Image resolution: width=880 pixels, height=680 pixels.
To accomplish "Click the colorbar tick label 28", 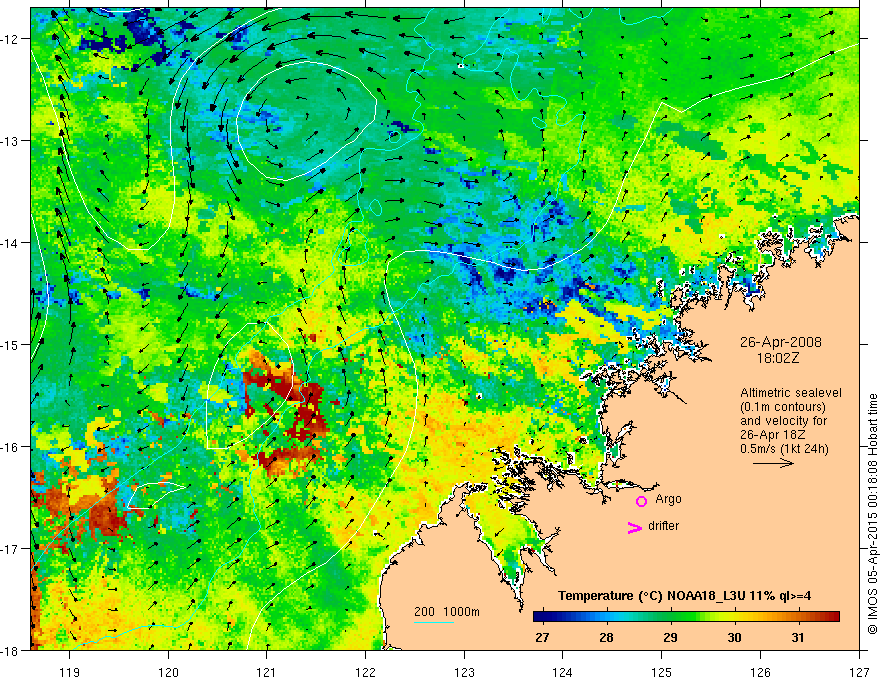I will (606, 637).
